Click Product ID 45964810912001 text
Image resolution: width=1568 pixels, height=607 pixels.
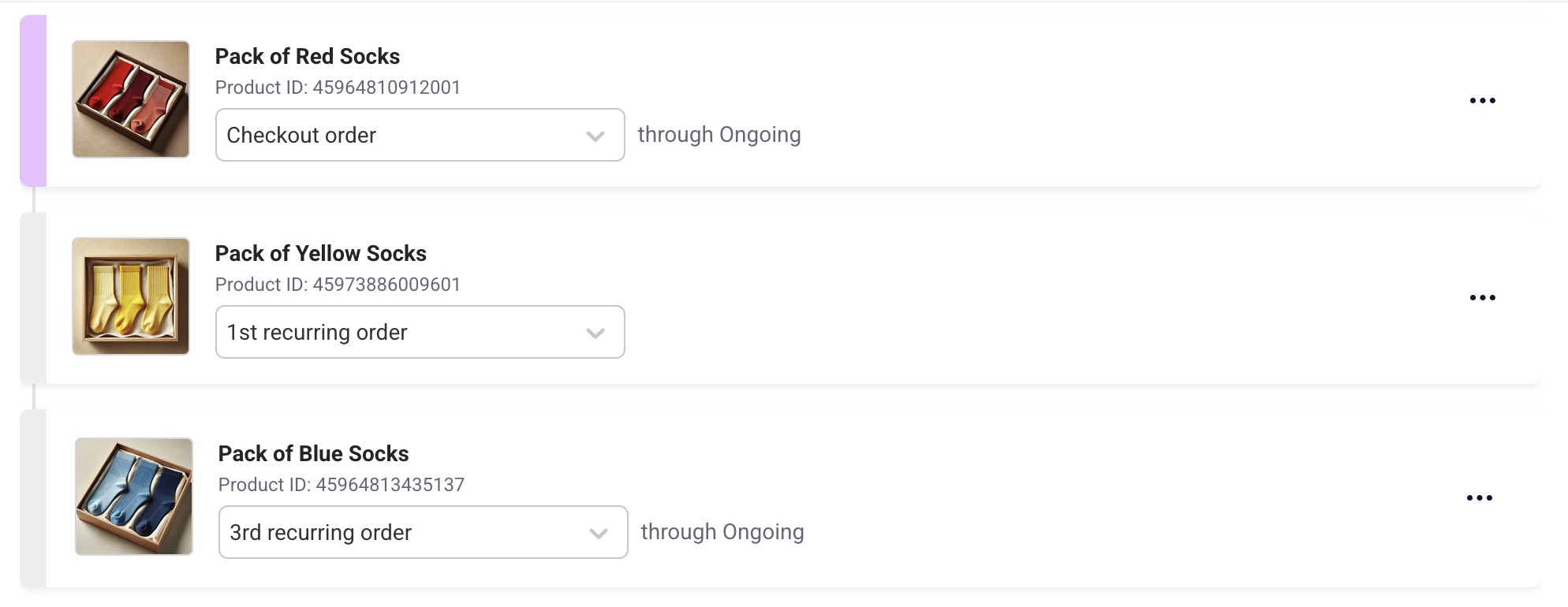(x=338, y=88)
